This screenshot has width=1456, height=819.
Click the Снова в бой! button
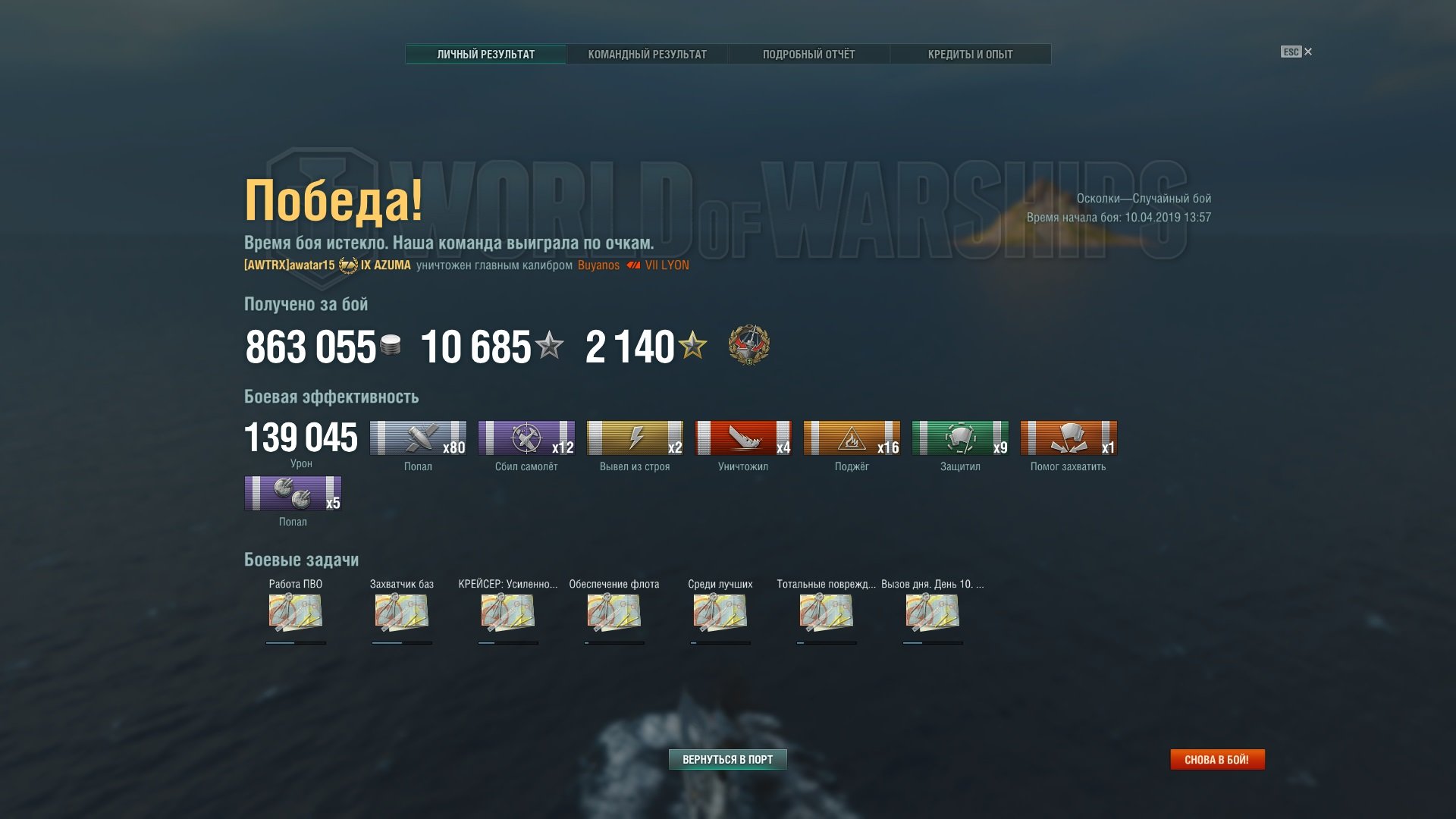1217,759
